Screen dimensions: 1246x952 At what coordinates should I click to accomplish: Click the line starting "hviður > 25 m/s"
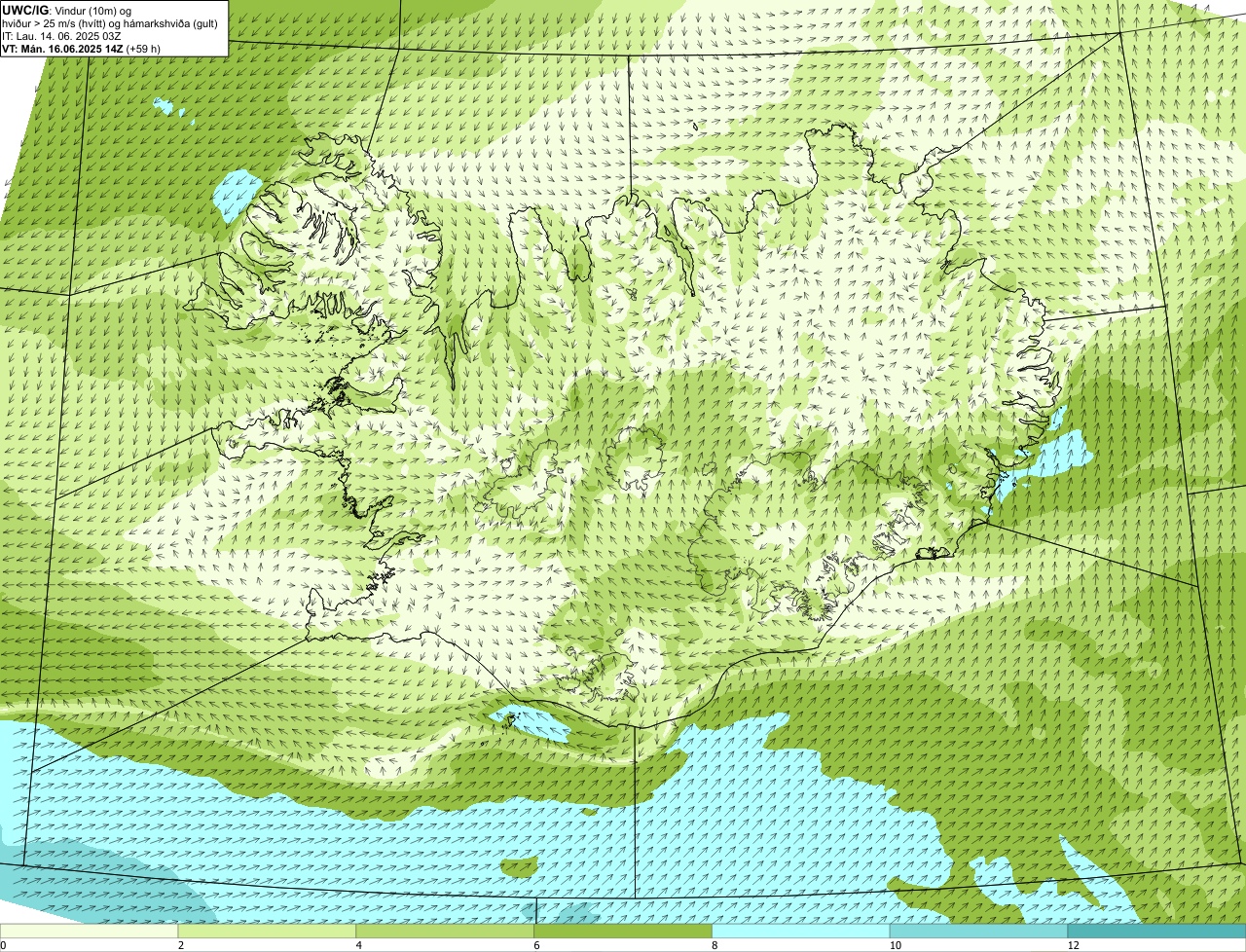tap(110, 23)
